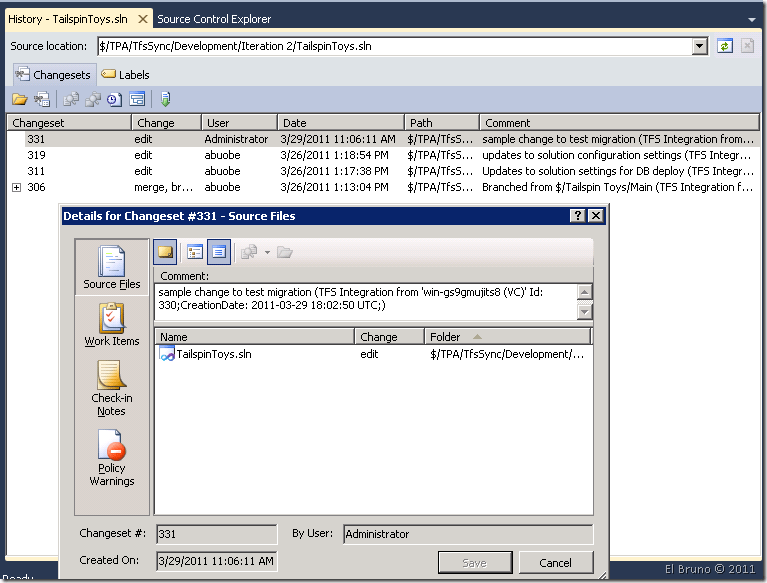Toggle the yellow comment display button in the dialog toolbar
This screenshot has width=767, height=583.
tap(166, 252)
